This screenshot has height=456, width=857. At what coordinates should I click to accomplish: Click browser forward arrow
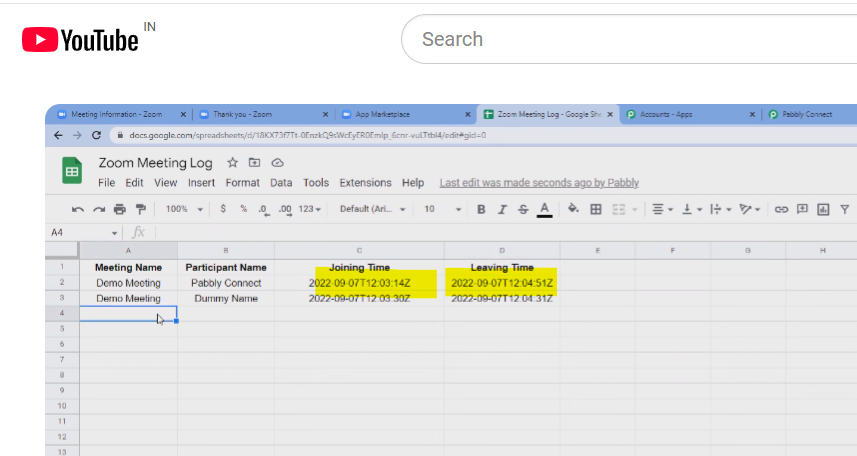[77, 135]
